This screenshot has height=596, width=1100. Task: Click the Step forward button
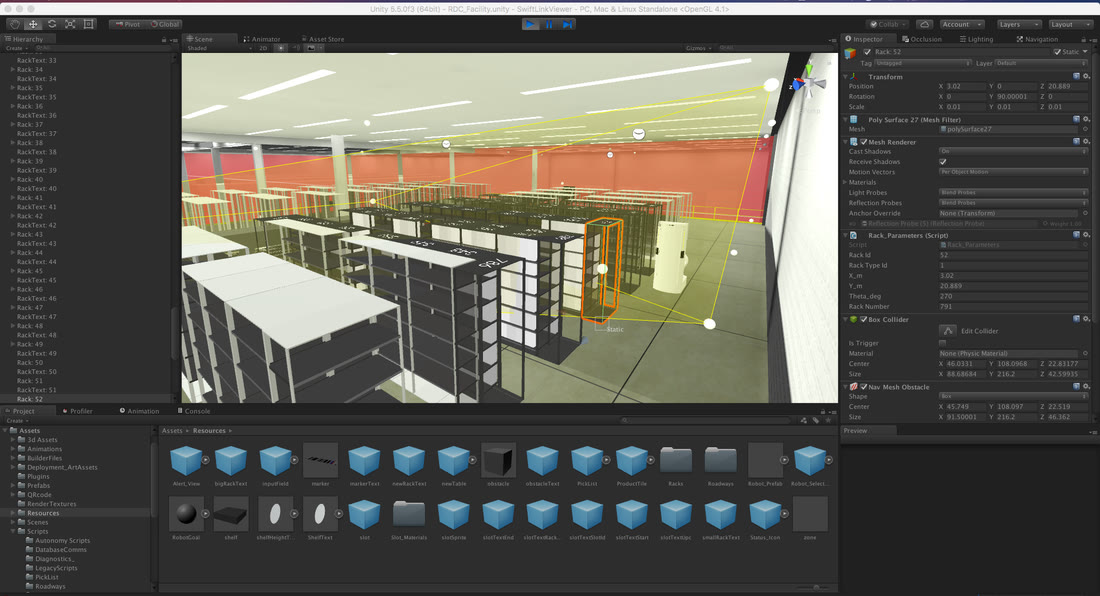click(x=568, y=24)
